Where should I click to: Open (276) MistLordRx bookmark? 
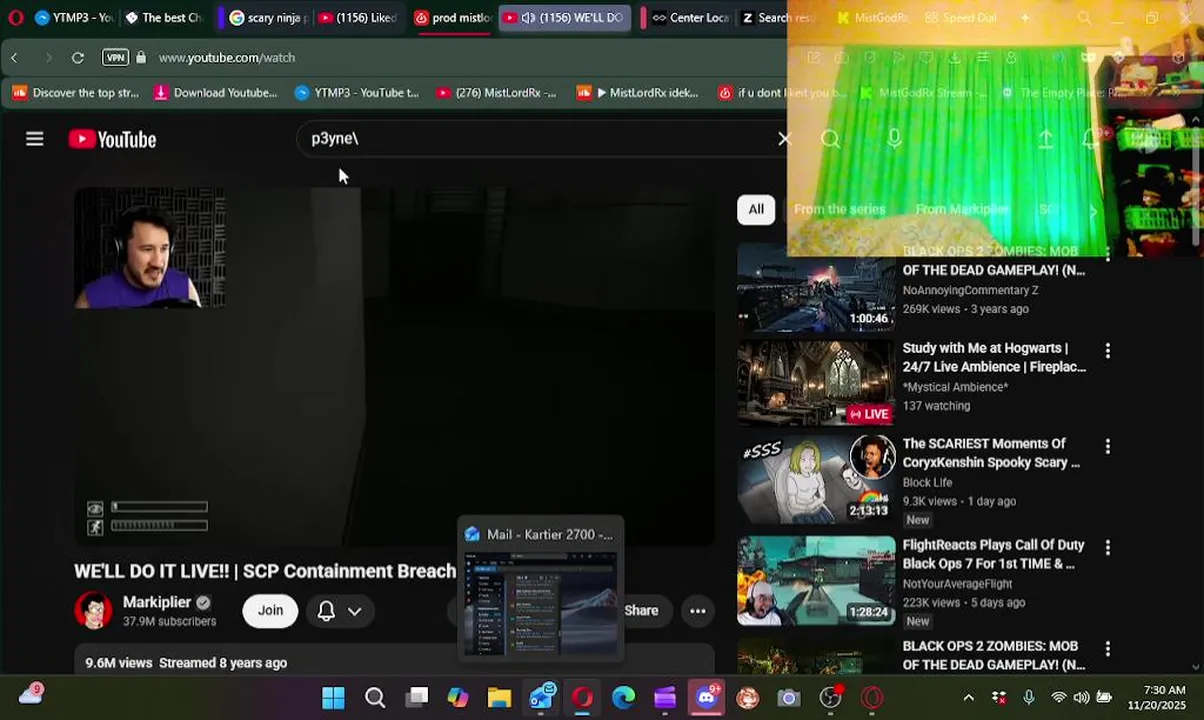(x=497, y=93)
